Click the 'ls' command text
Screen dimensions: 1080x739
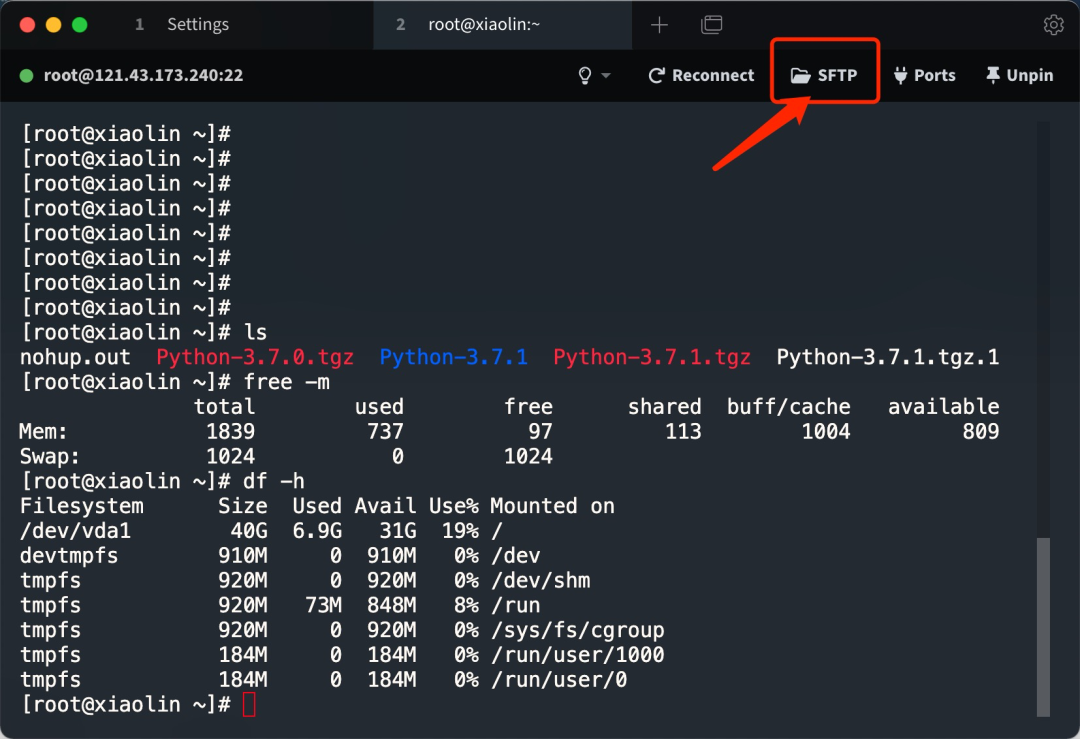(256, 333)
